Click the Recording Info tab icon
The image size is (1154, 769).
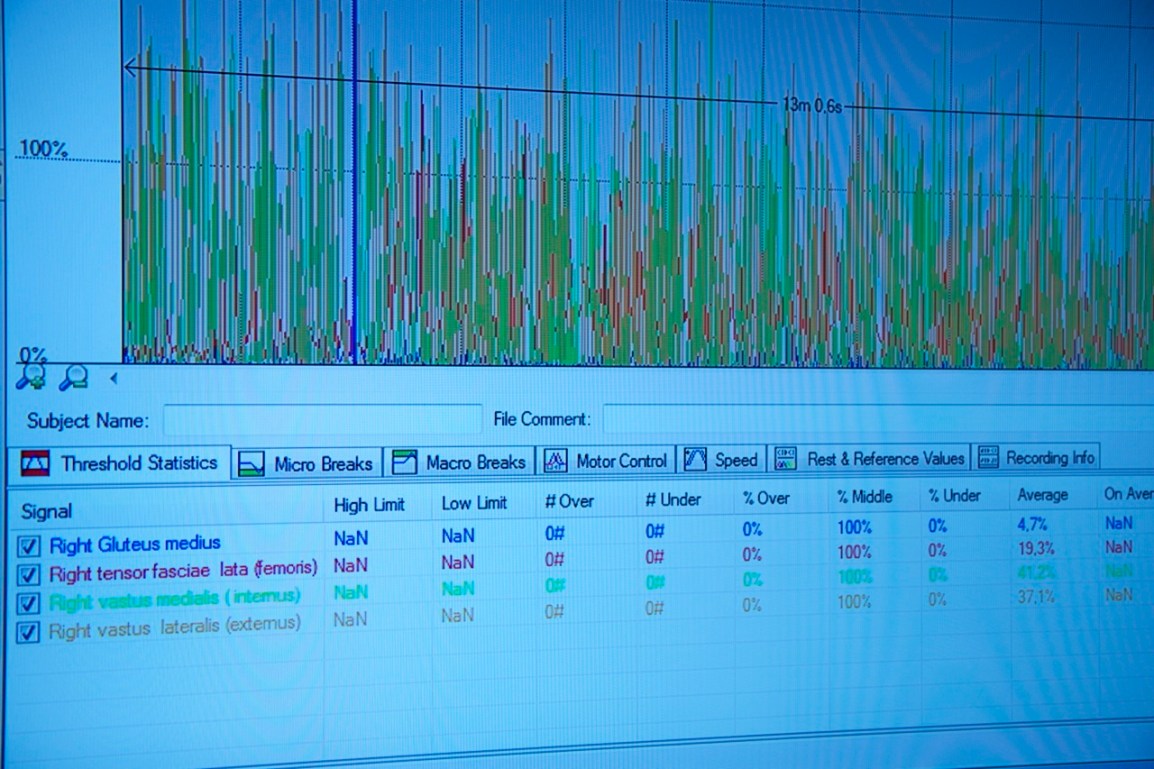988,458
